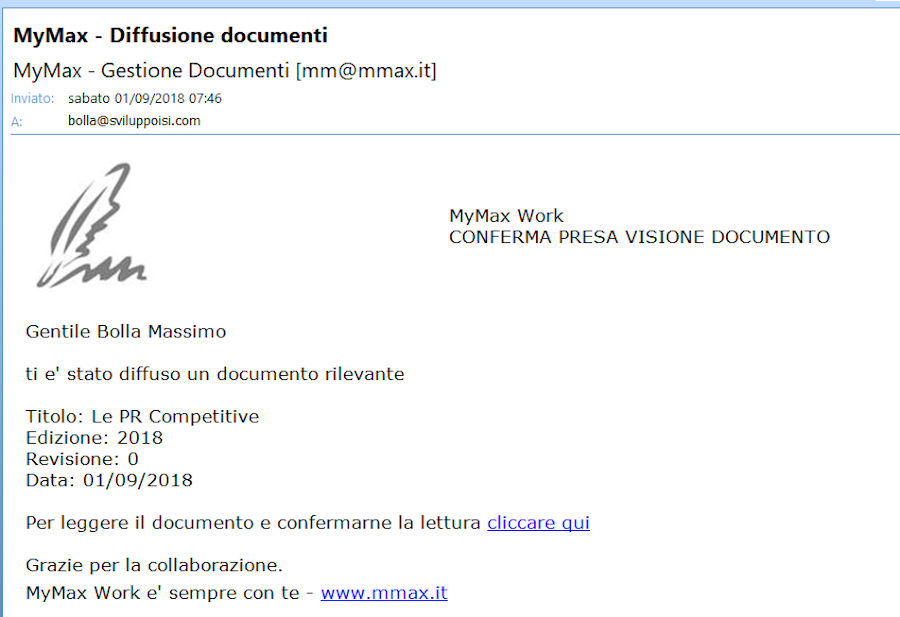Open the 'cliccare qui' link
This screenshot has width=900, height=617.
tap(538, 523)
